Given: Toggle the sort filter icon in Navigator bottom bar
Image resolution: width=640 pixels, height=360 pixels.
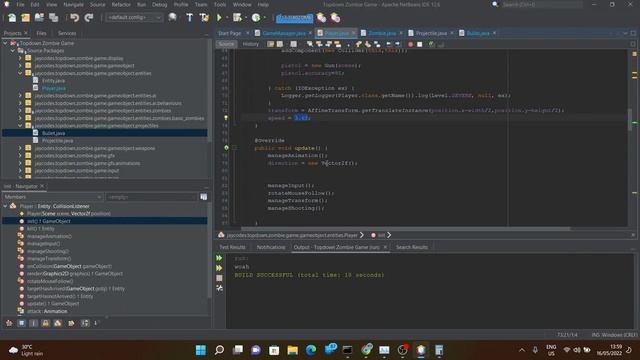Looking at the screenshot, I should click(84, 323).
